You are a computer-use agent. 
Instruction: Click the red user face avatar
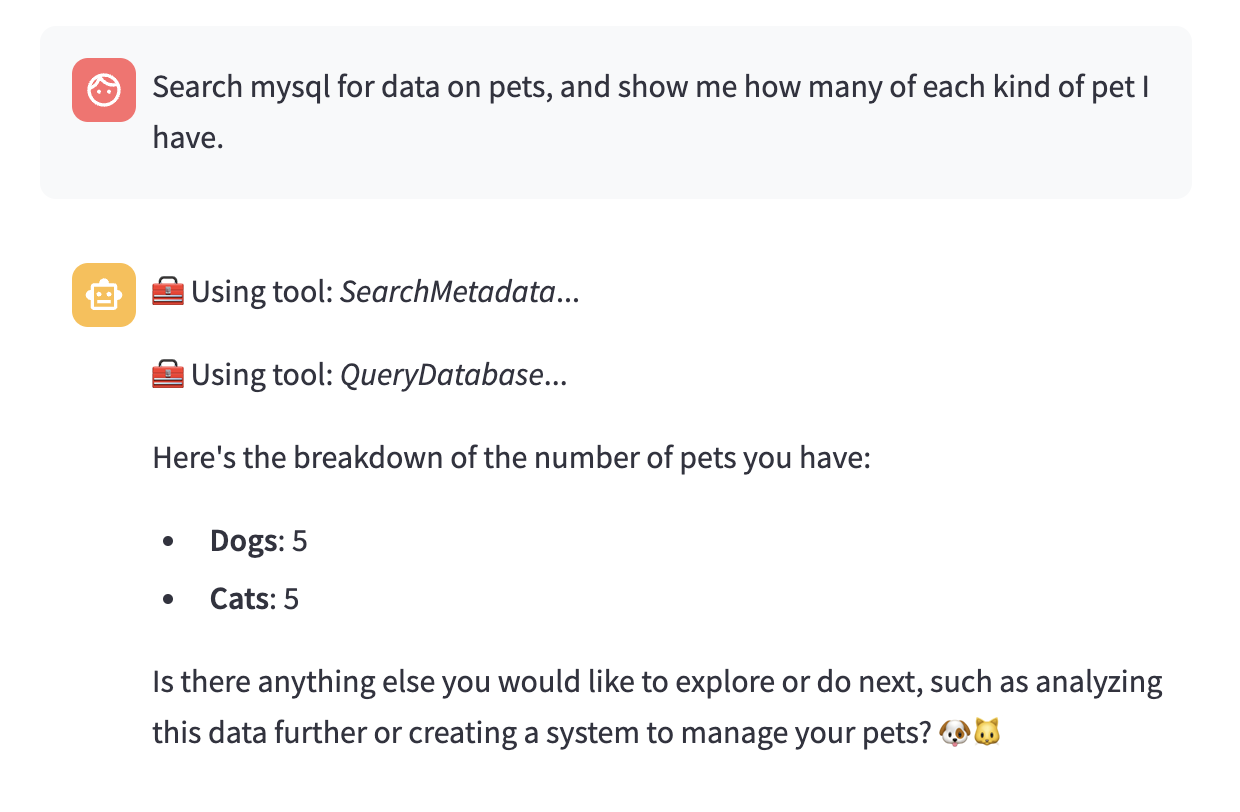click(104, 90)
